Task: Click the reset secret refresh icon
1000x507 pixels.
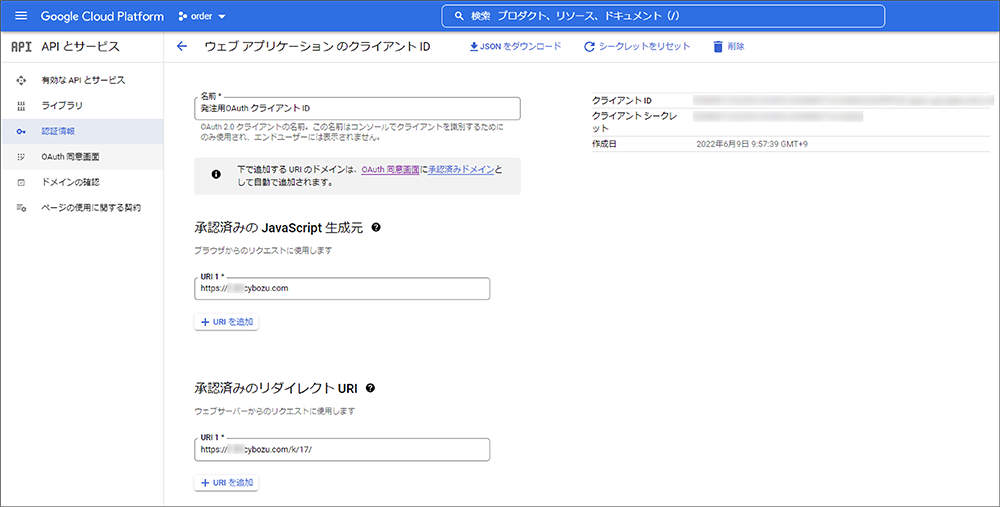Action: [x=589, y=47]
